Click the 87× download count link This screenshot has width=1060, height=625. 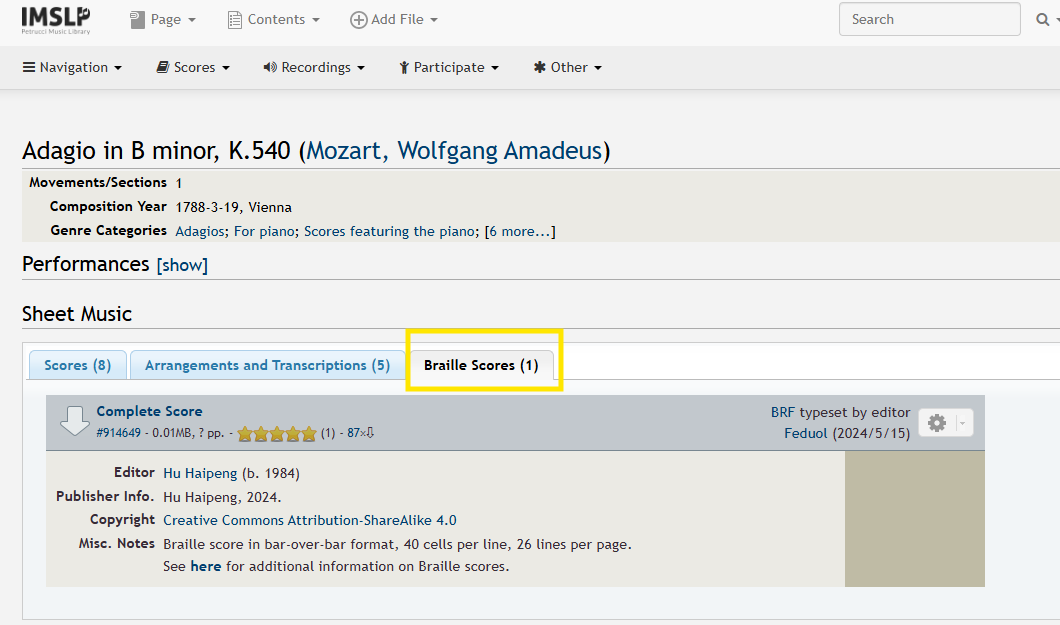click(360, 433)
